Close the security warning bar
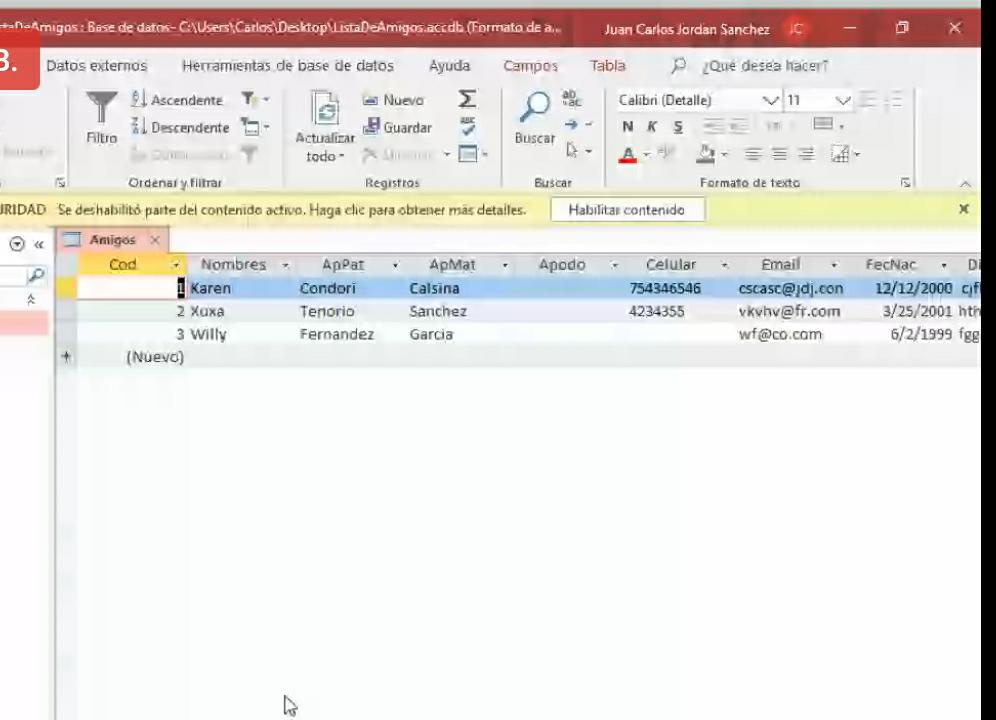This screenshot has height=720, width=996. click(963, 209)
